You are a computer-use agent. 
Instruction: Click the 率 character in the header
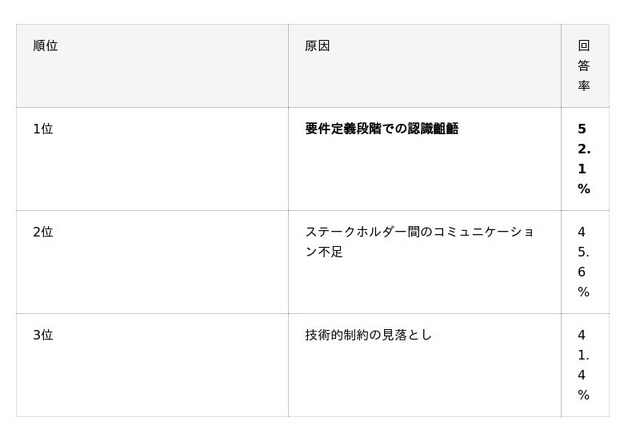point(584,86)
